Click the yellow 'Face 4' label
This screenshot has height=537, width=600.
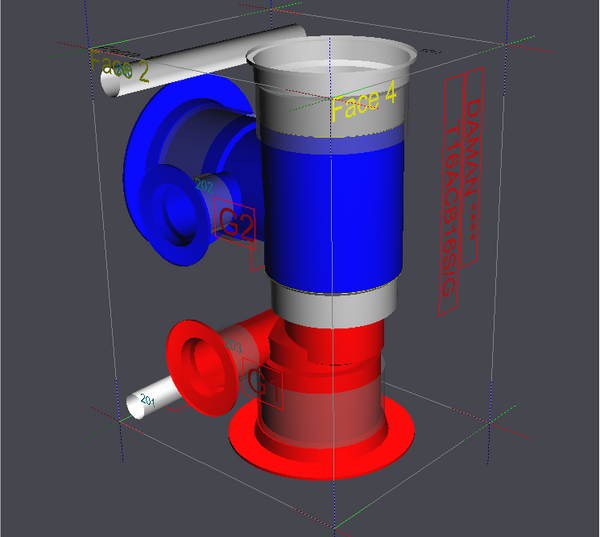(364, 102)
